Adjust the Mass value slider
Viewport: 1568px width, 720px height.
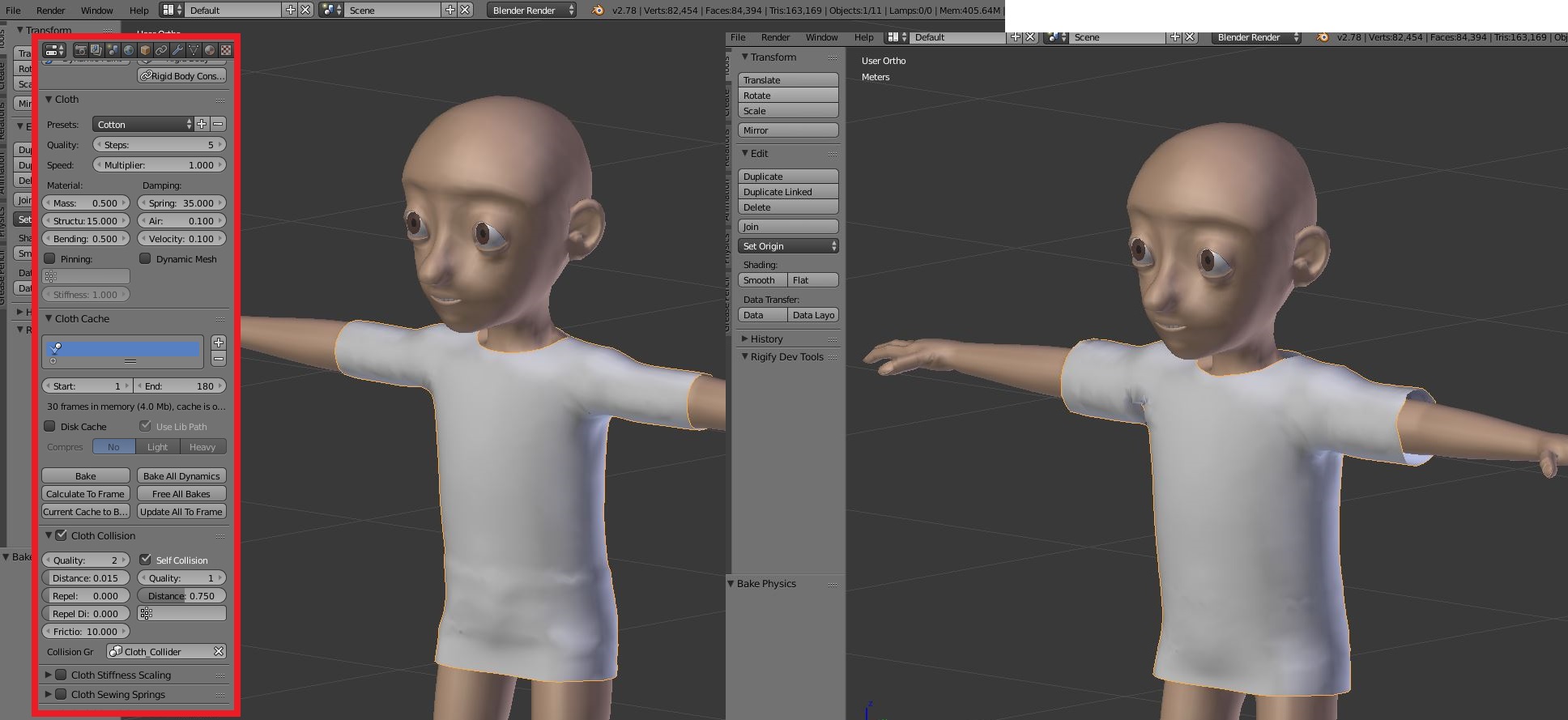pos(86,202)
